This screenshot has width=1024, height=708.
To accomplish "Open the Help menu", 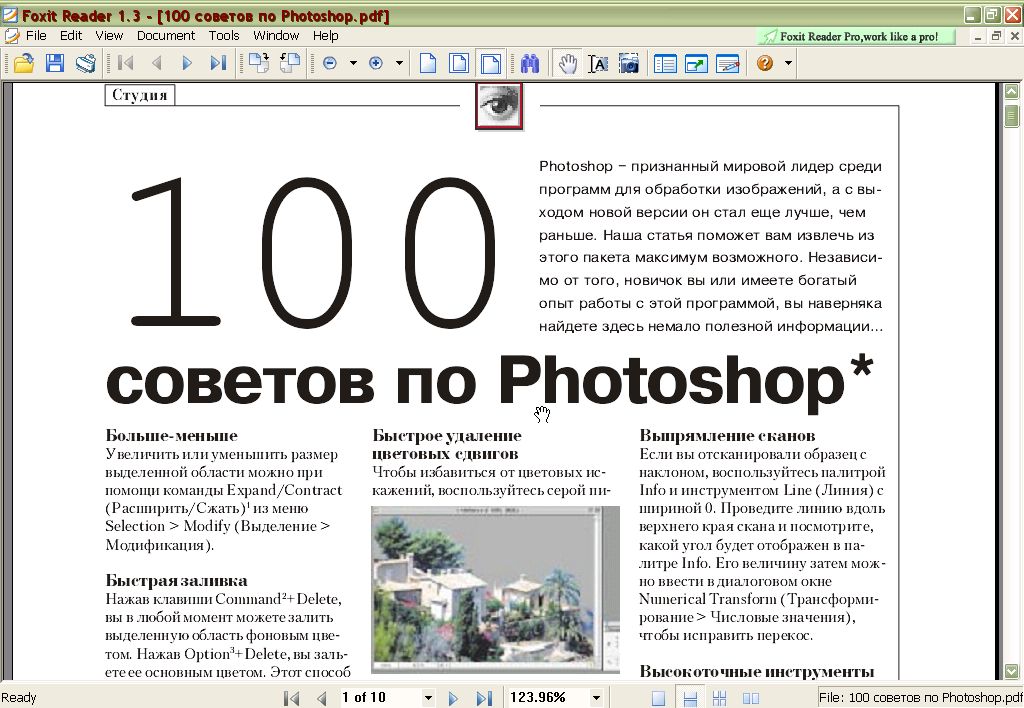I will (325, 35).
